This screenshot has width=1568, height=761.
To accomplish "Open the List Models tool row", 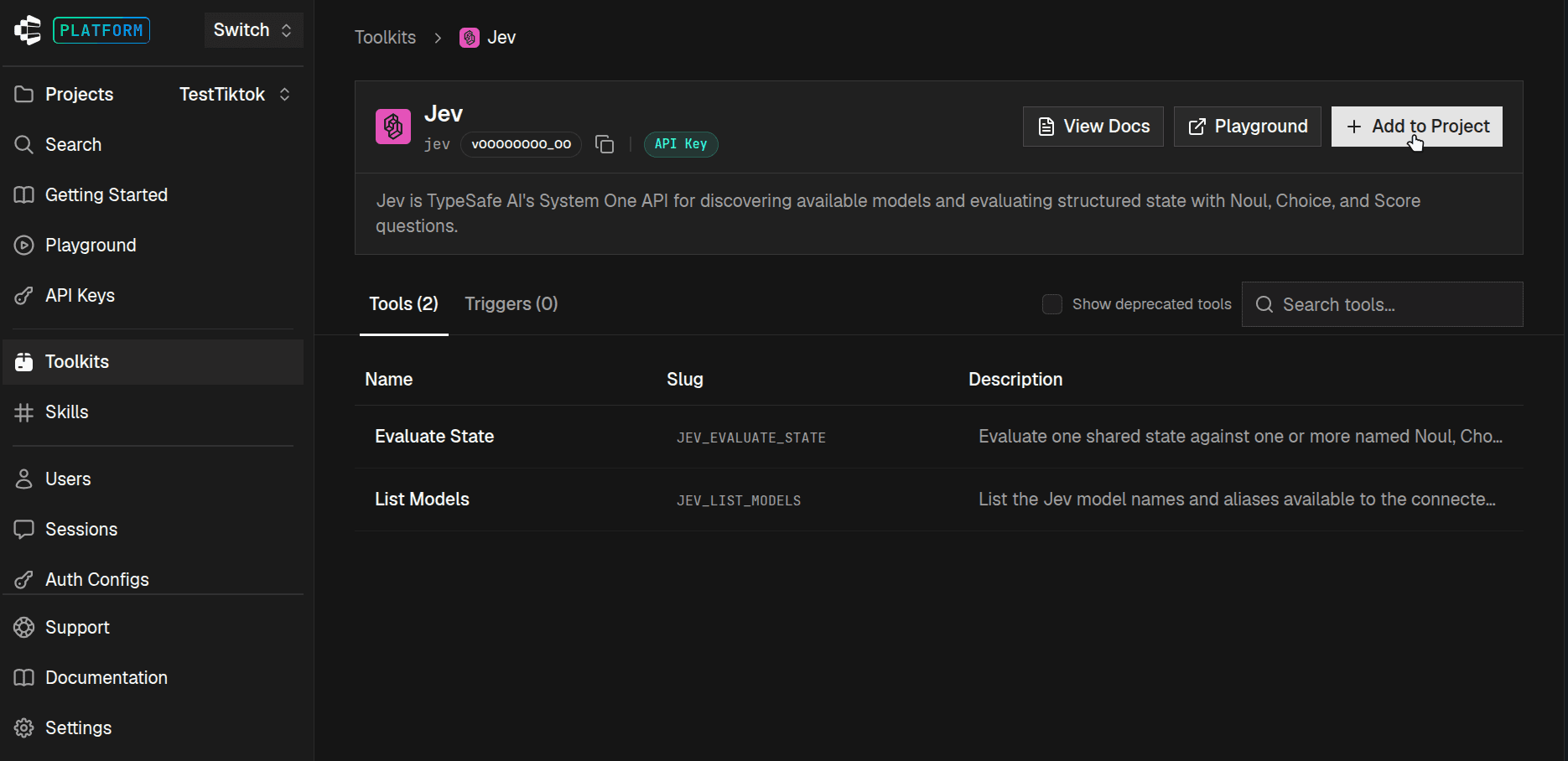I will pos(939,500).
